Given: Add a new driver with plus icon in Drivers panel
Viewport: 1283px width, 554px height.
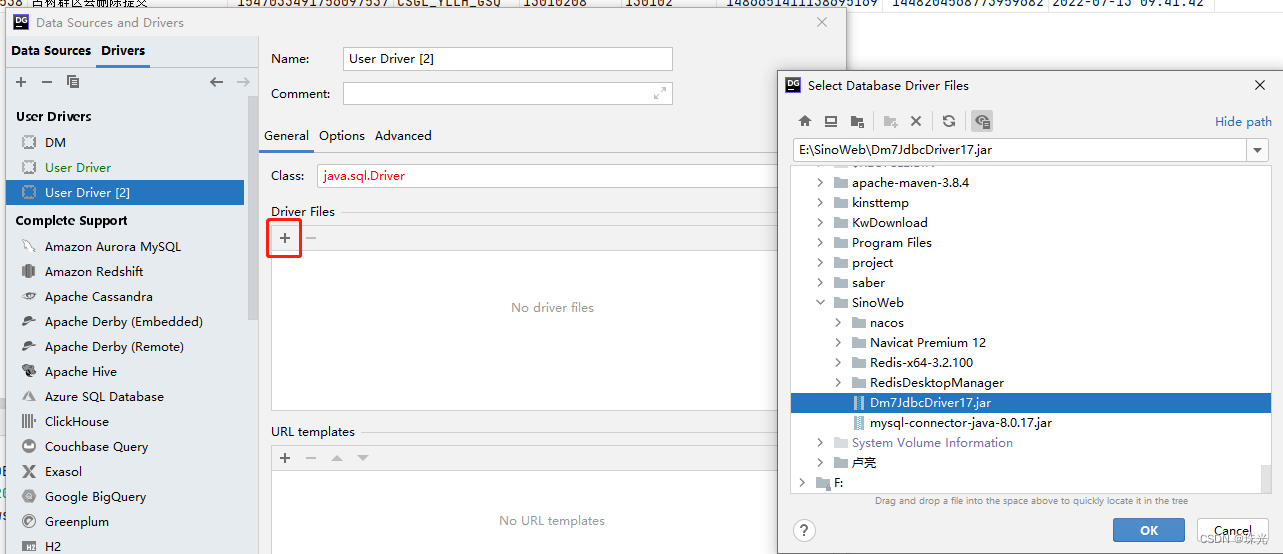Looking at the screenshot, I should (x=21, y=82).
